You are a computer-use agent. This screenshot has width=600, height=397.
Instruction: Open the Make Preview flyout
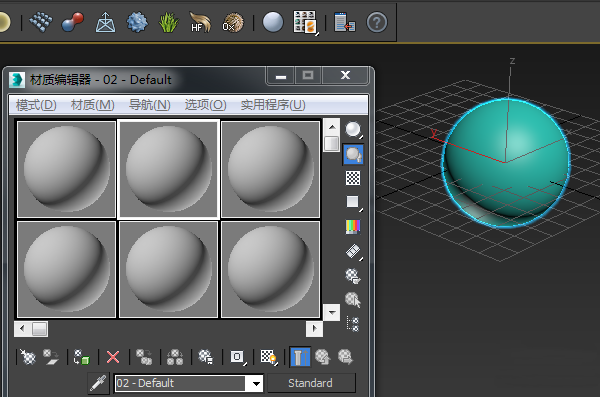[x=353, y=252]
